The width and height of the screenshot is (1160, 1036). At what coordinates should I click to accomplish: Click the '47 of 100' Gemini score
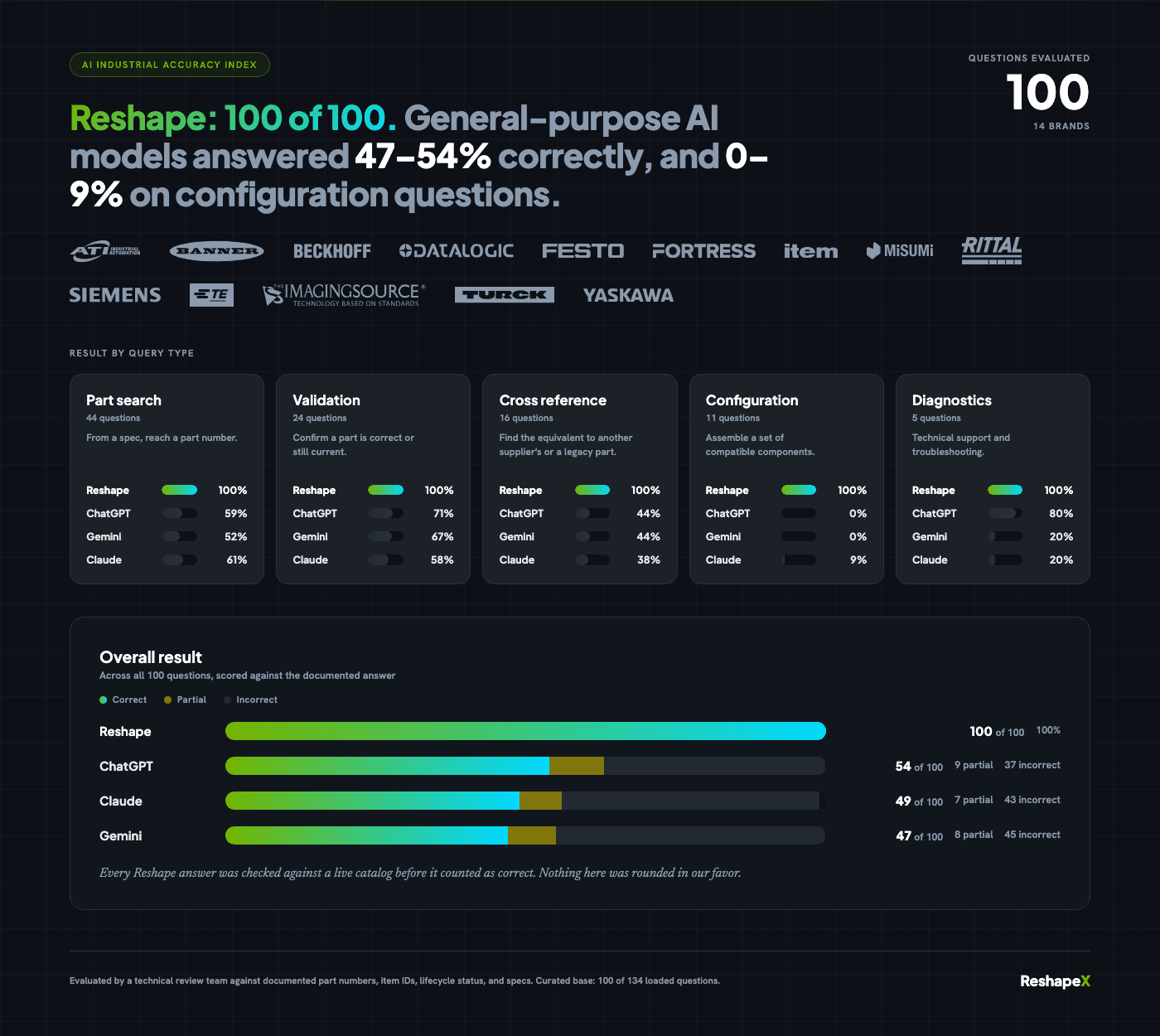tap(919, 836)
